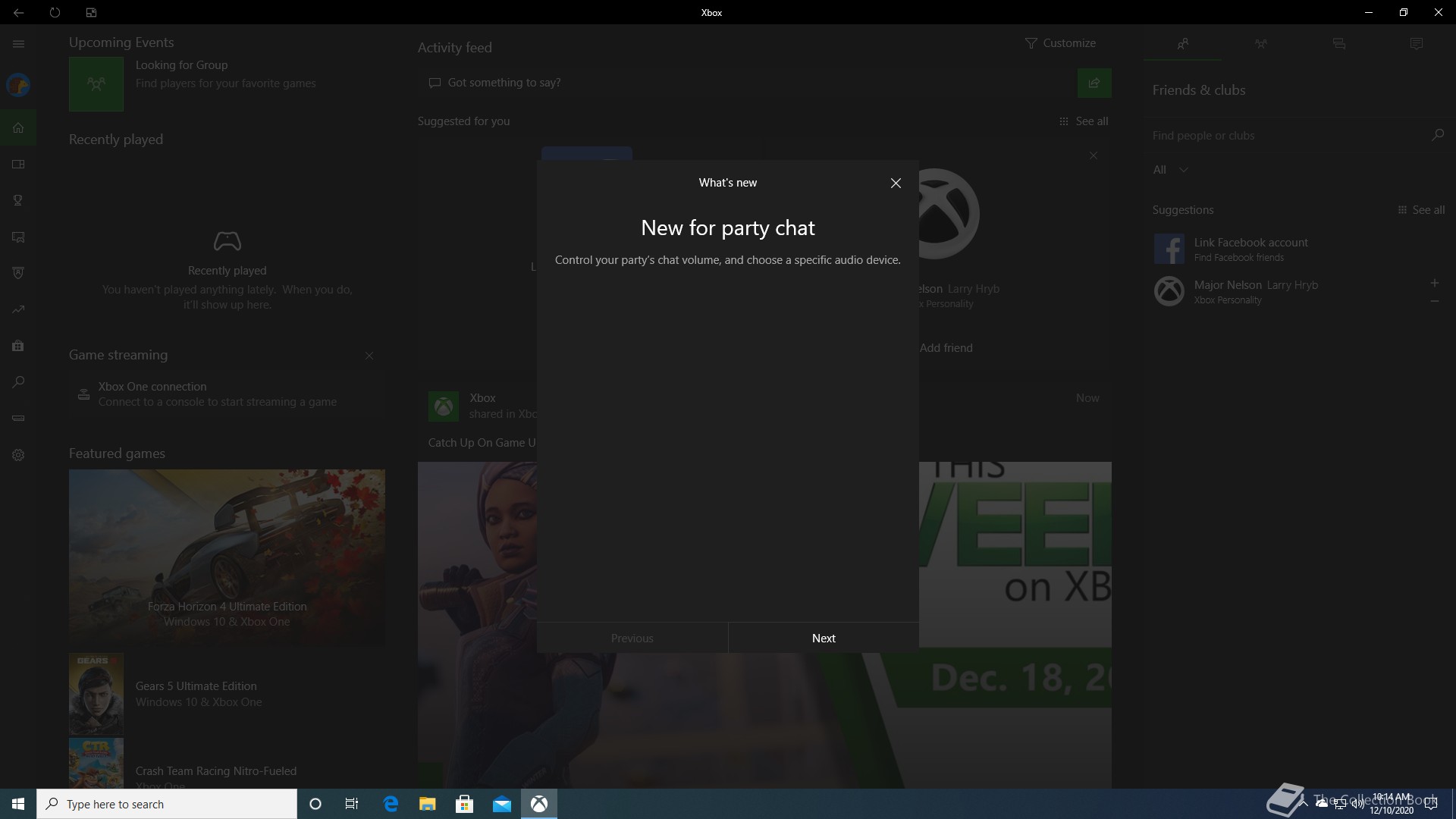Screen dimensions: 1456x819
Task: Click Major Nelson name in Suggestions list
Action: (1228, 285)
